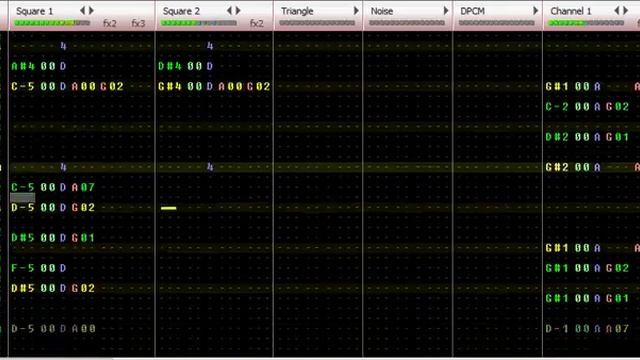Viewport: 640px width, 360px height.
Task: Select C-5 note in the A00 G02 row
Action: point(23,87)
